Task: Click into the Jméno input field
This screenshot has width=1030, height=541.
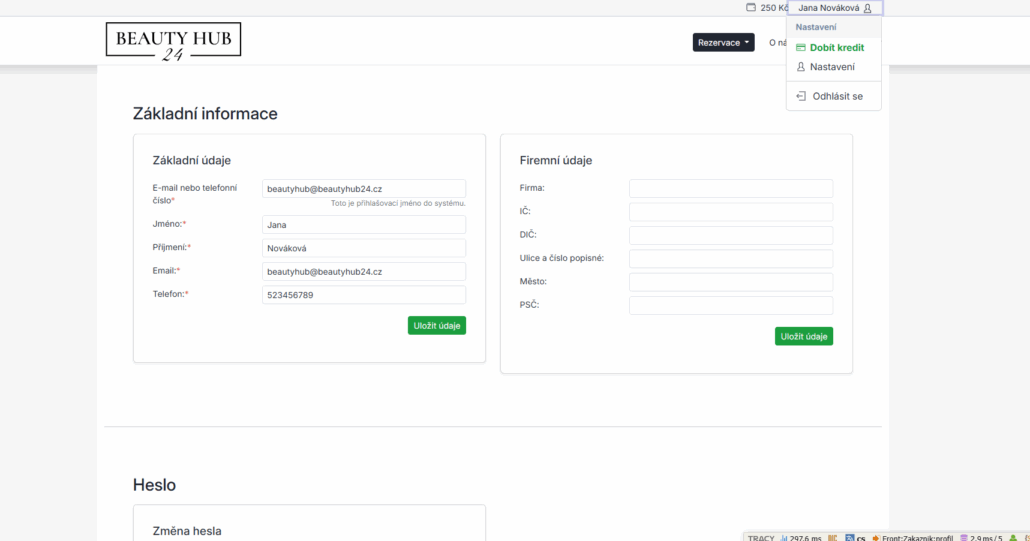Action: (x=363, y=225)
